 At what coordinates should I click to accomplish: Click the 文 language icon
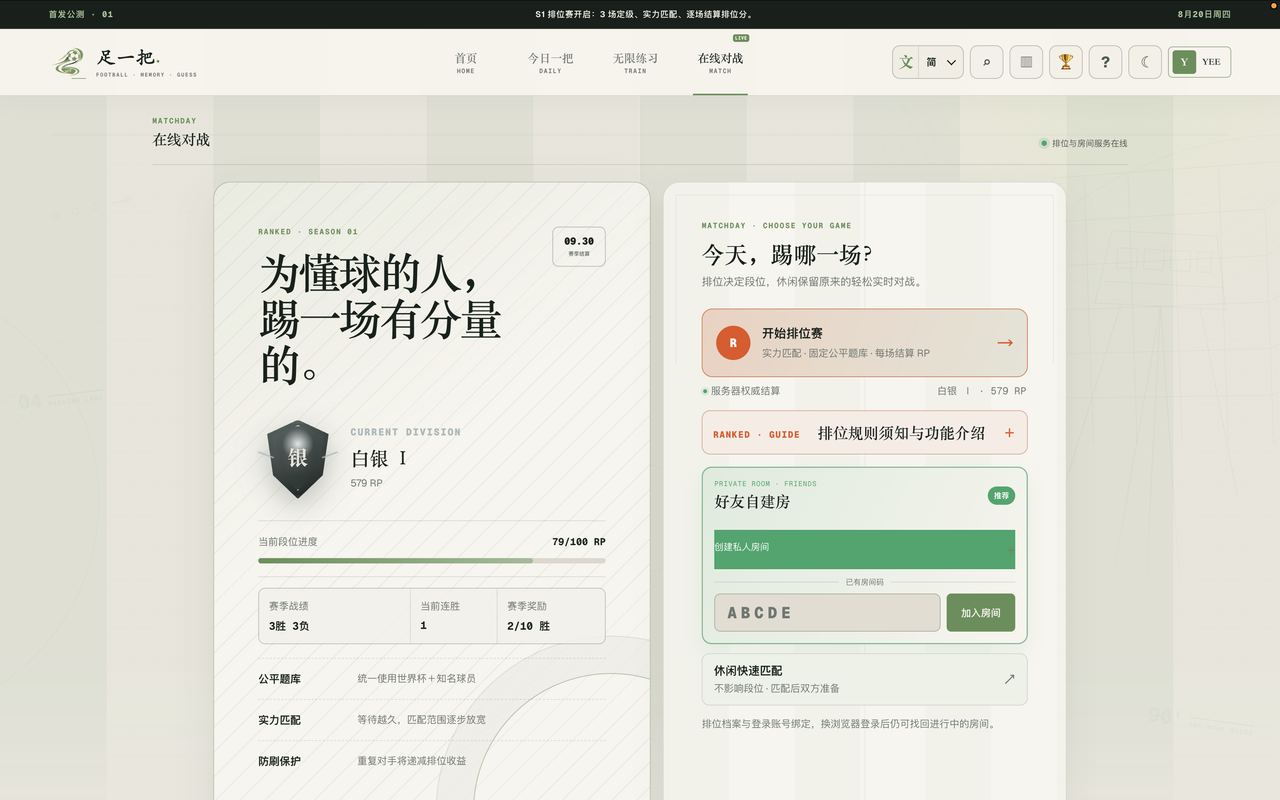tap(906, 62)
